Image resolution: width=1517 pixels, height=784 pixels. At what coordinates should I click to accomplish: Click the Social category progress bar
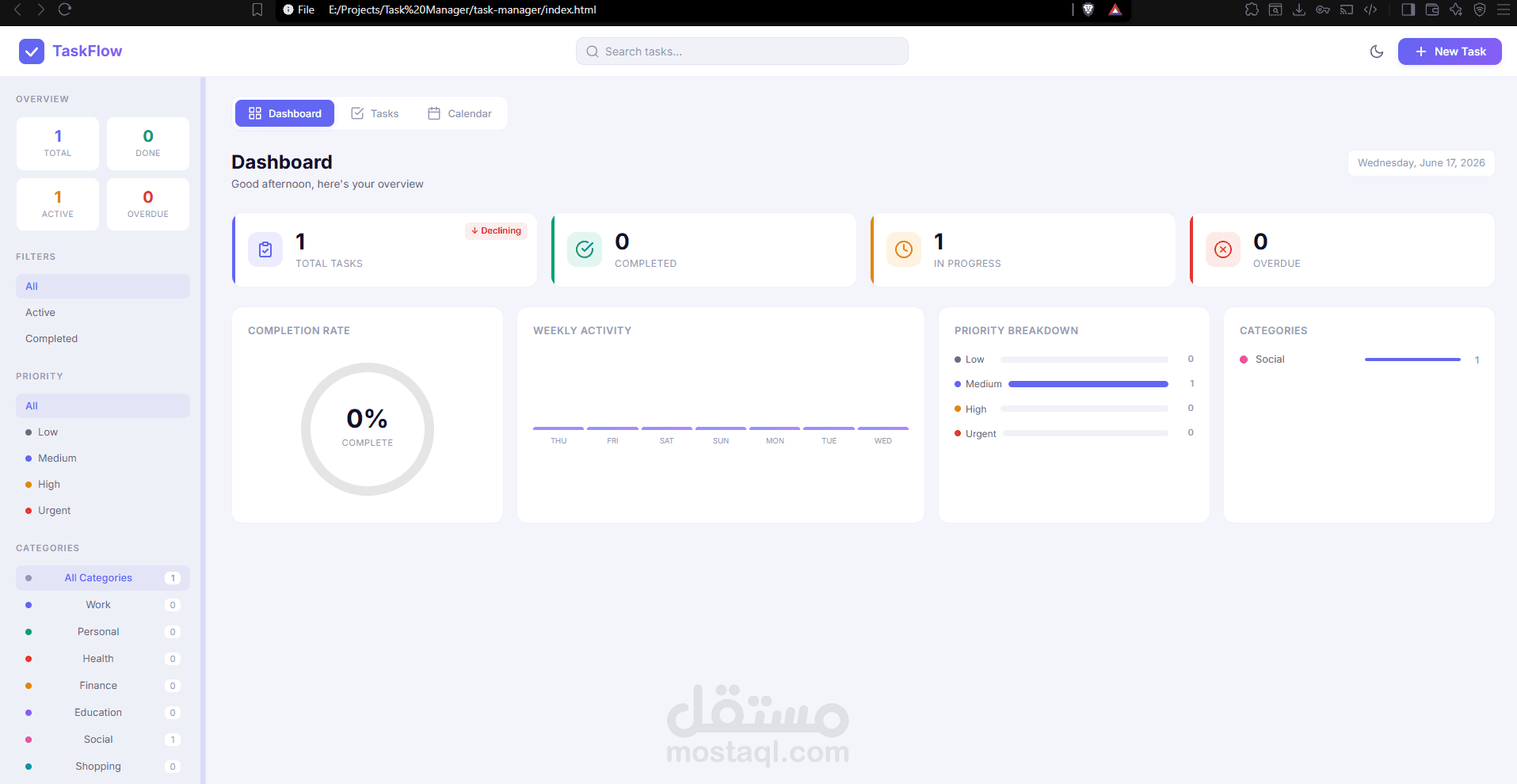(1412, 360)
